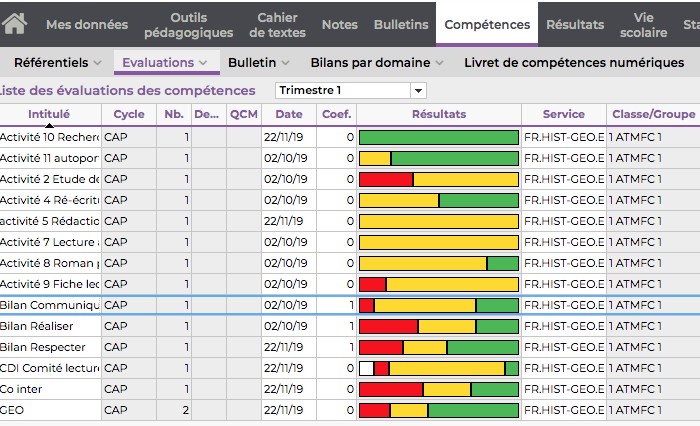The image size is (700, 426).
Task: Select the GEO evaluation row
Action: pyautogui.click(x=50, y=410)
